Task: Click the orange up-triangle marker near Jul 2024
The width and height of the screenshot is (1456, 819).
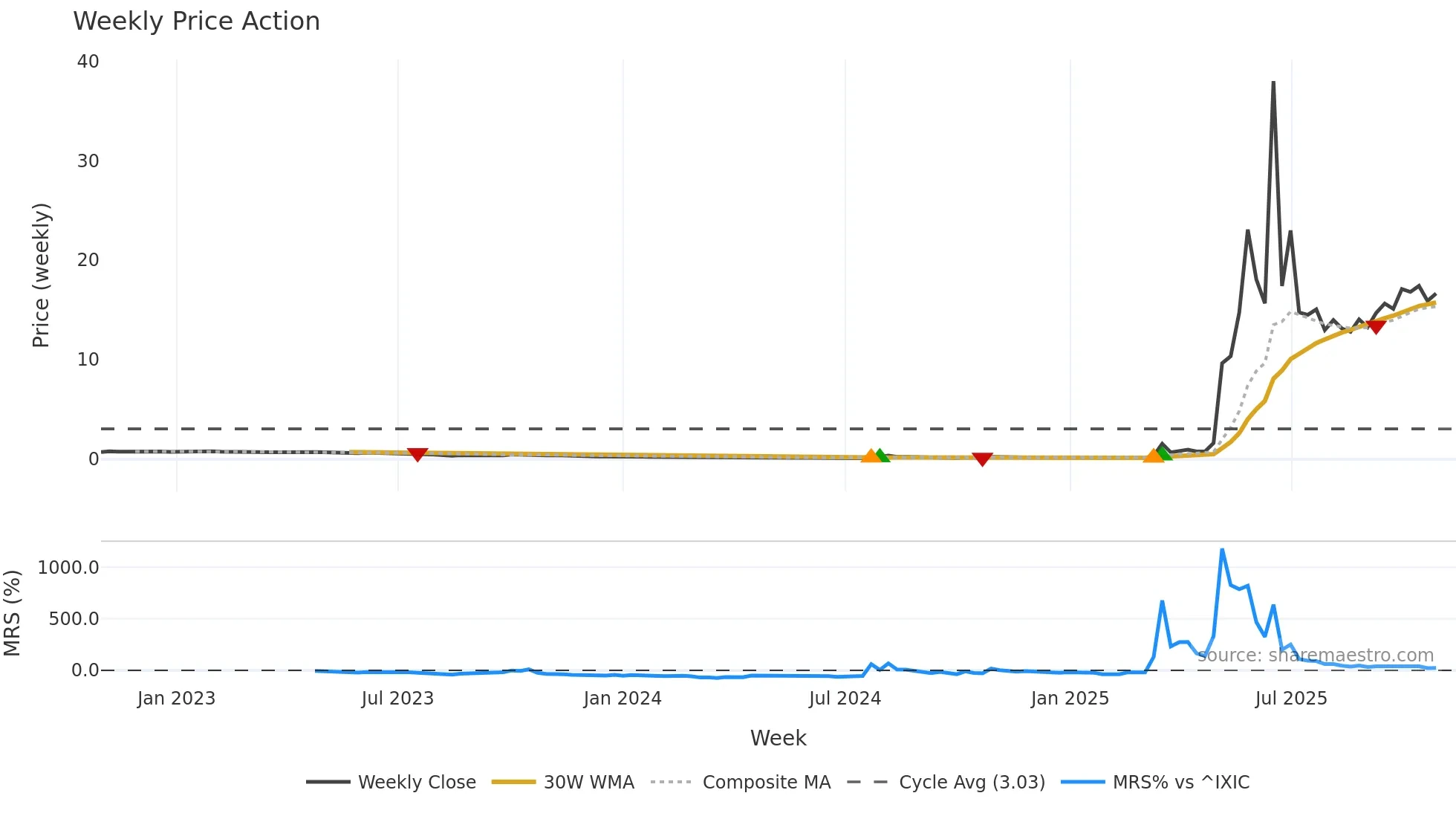Action: [871, 456]
